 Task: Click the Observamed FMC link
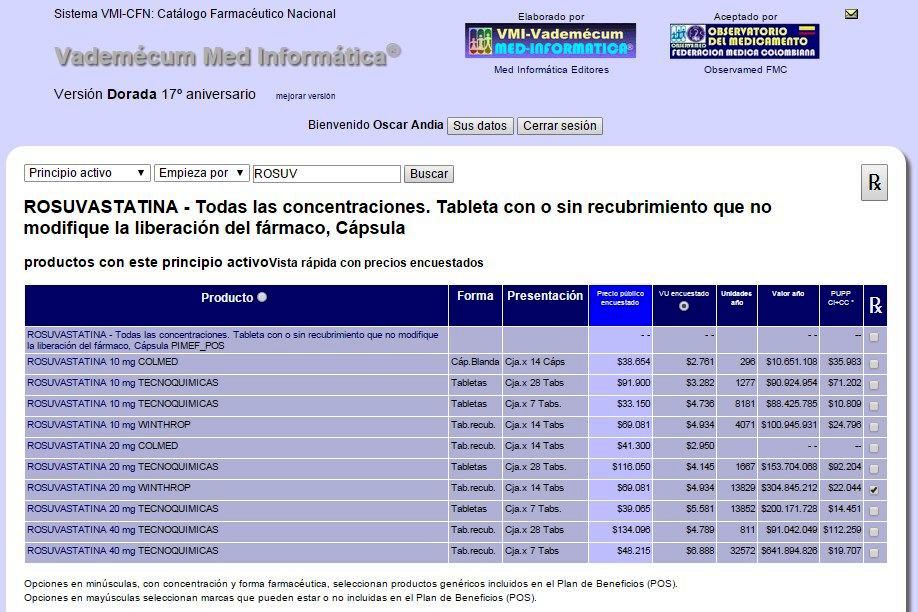click(x=745, y=70)
